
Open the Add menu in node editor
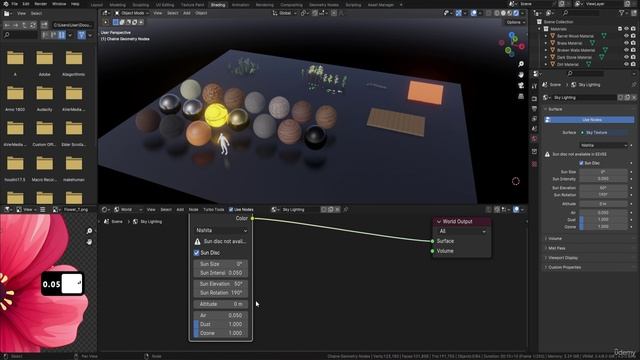[180, 210]
